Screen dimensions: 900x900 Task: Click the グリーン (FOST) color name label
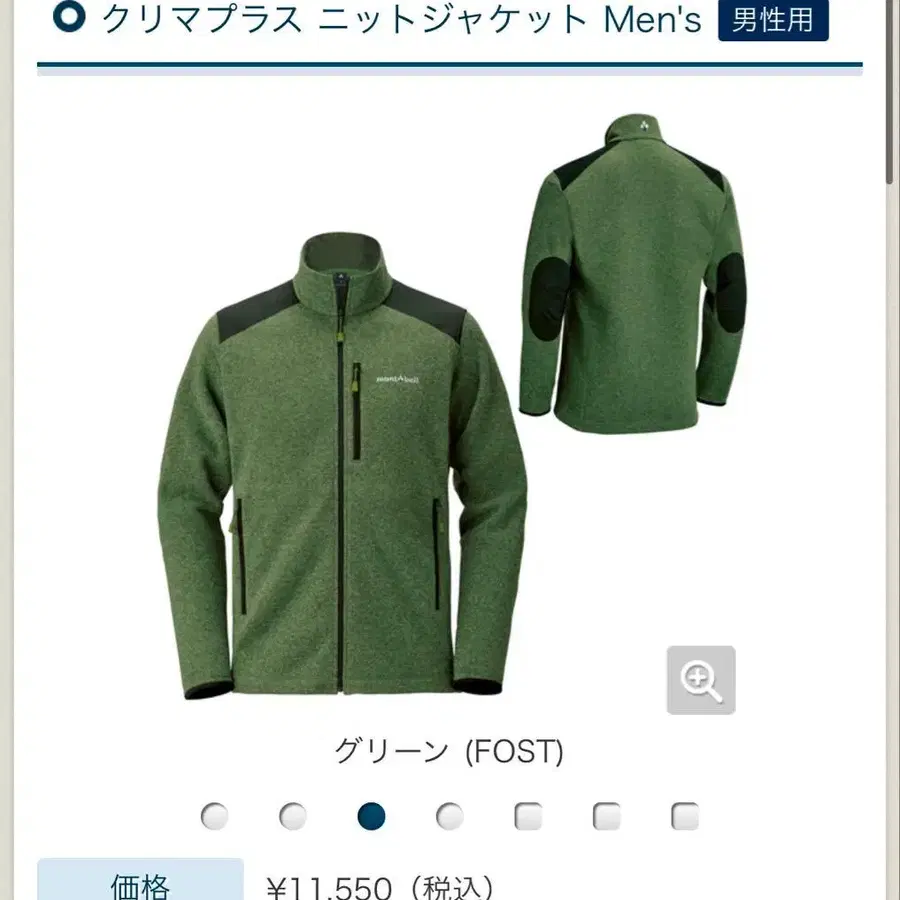pos(449,751)
